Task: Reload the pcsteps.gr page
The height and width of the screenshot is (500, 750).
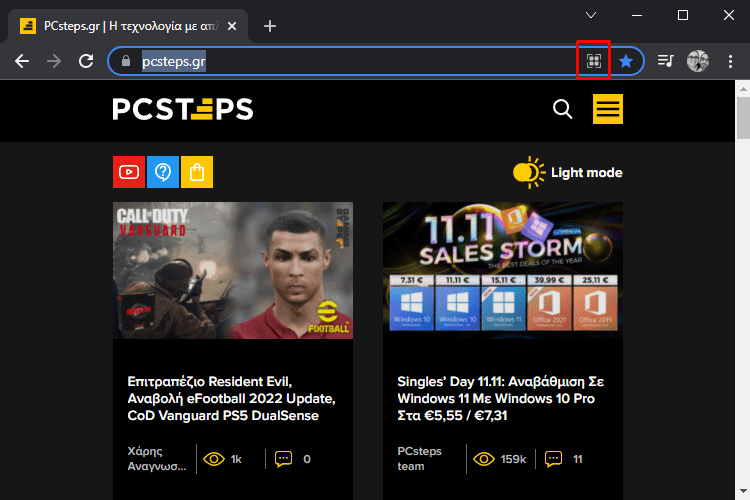Action: (x=86, y=61)
